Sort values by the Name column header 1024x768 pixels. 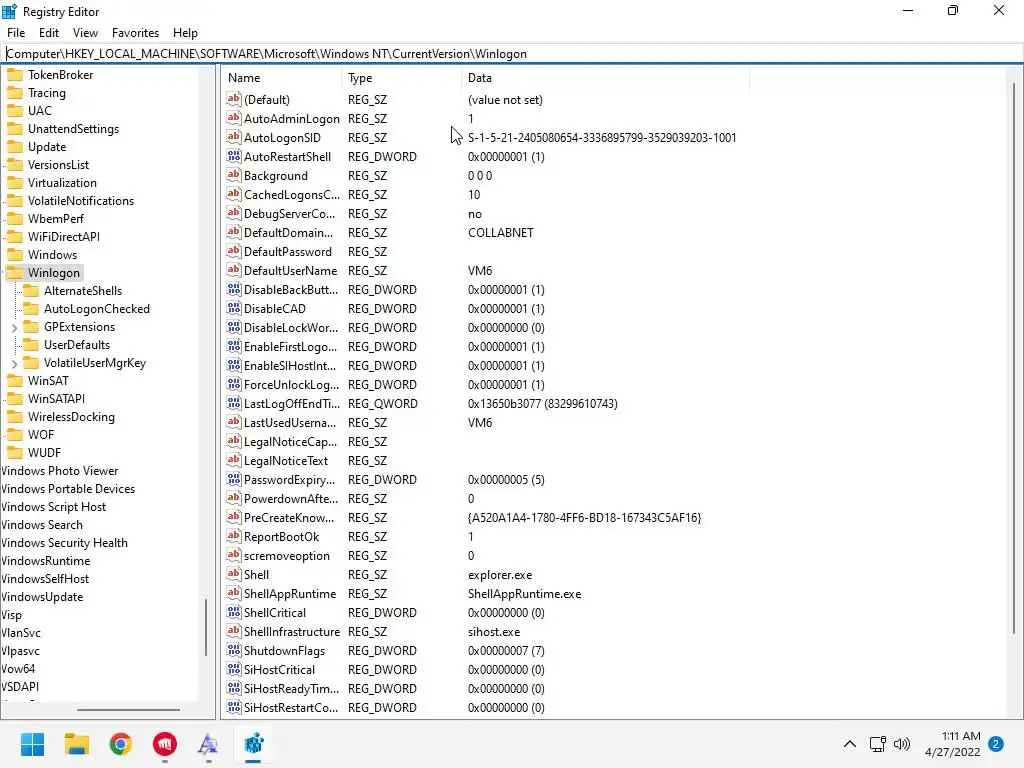(x=281, y=78)
